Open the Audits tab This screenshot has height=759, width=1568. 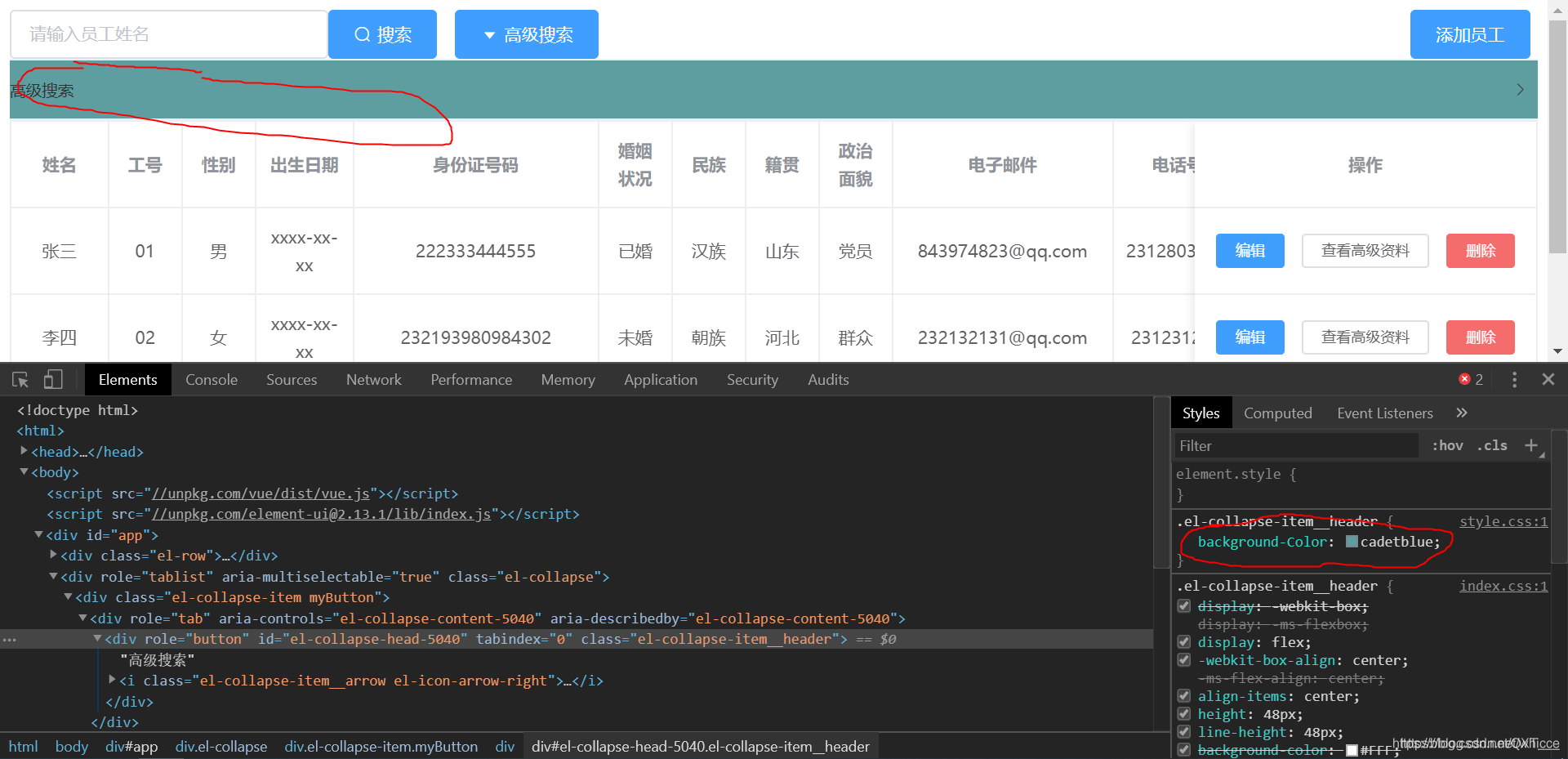828,380
